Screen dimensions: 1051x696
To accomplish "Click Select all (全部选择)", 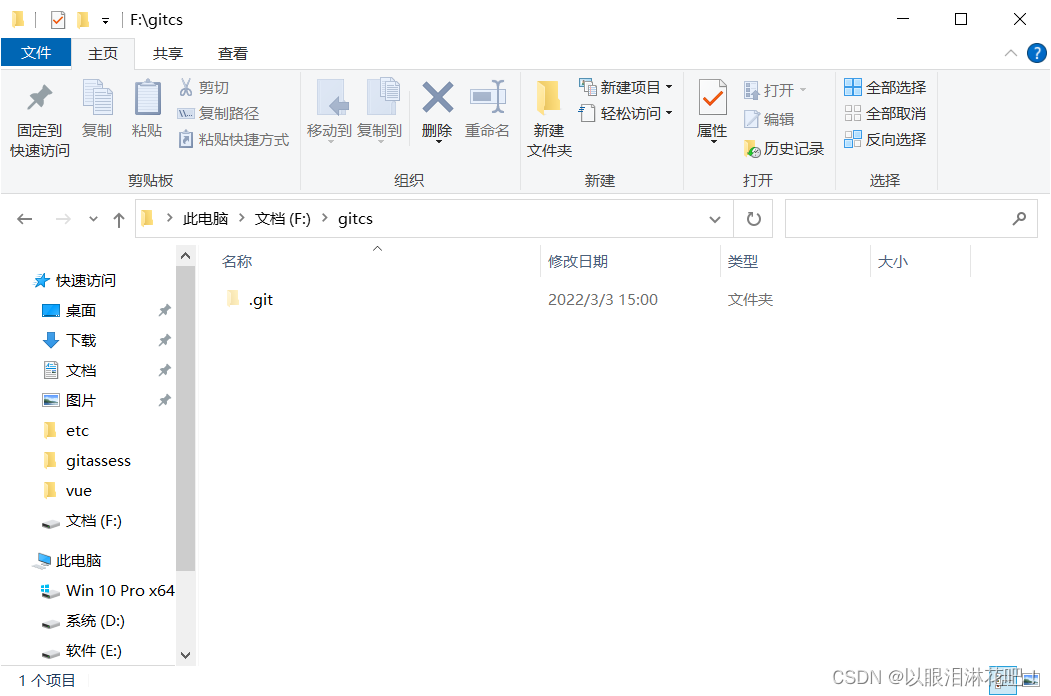I will click(885, 87).
